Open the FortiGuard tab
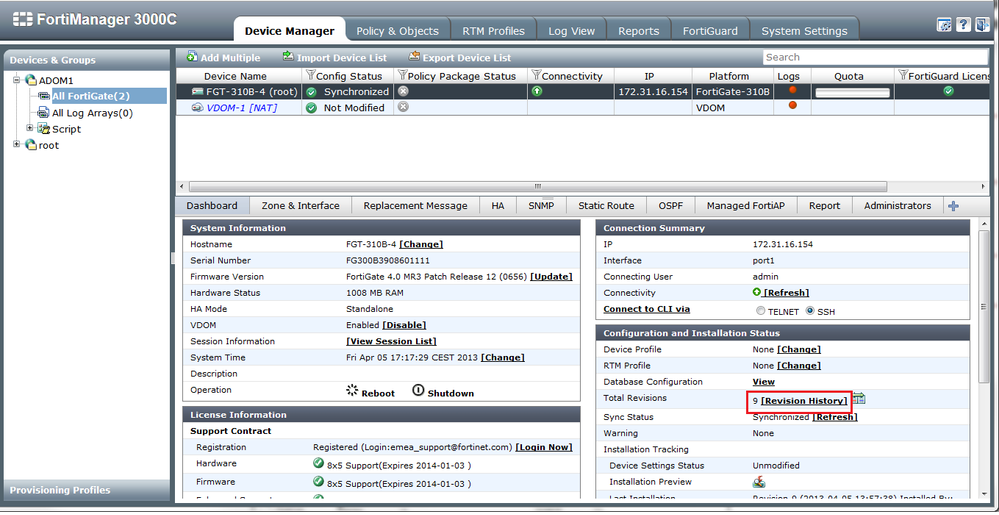 coord(710,31)
